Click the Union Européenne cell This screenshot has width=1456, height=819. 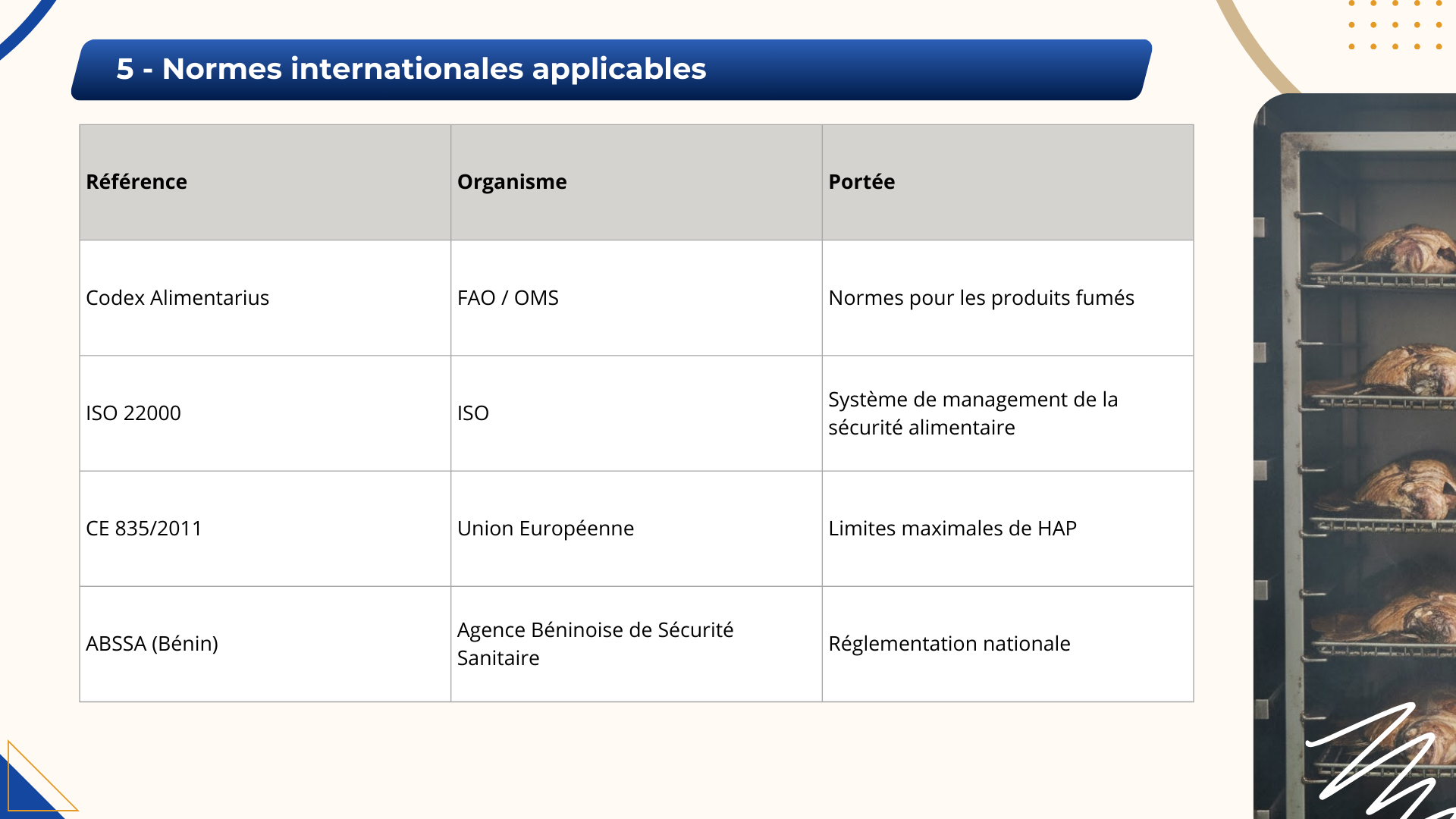[x=636, y=529]
